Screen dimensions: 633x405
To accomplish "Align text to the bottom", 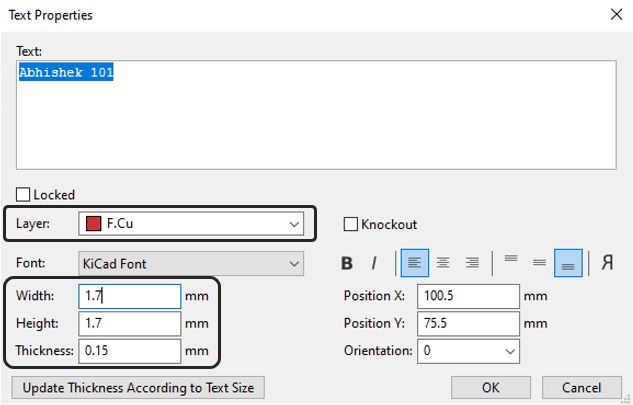I will pyautogui.click(x=568, y=263).
